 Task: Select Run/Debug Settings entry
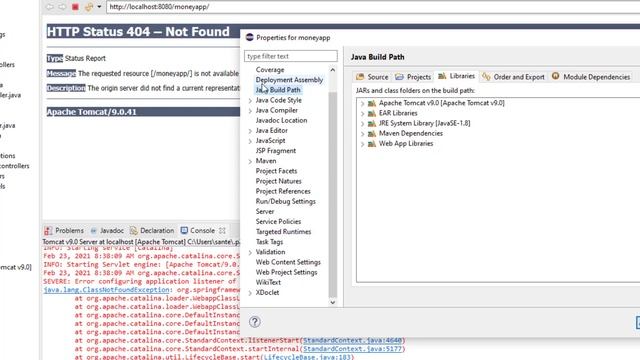pyautogui.click(x=285, y=201)
